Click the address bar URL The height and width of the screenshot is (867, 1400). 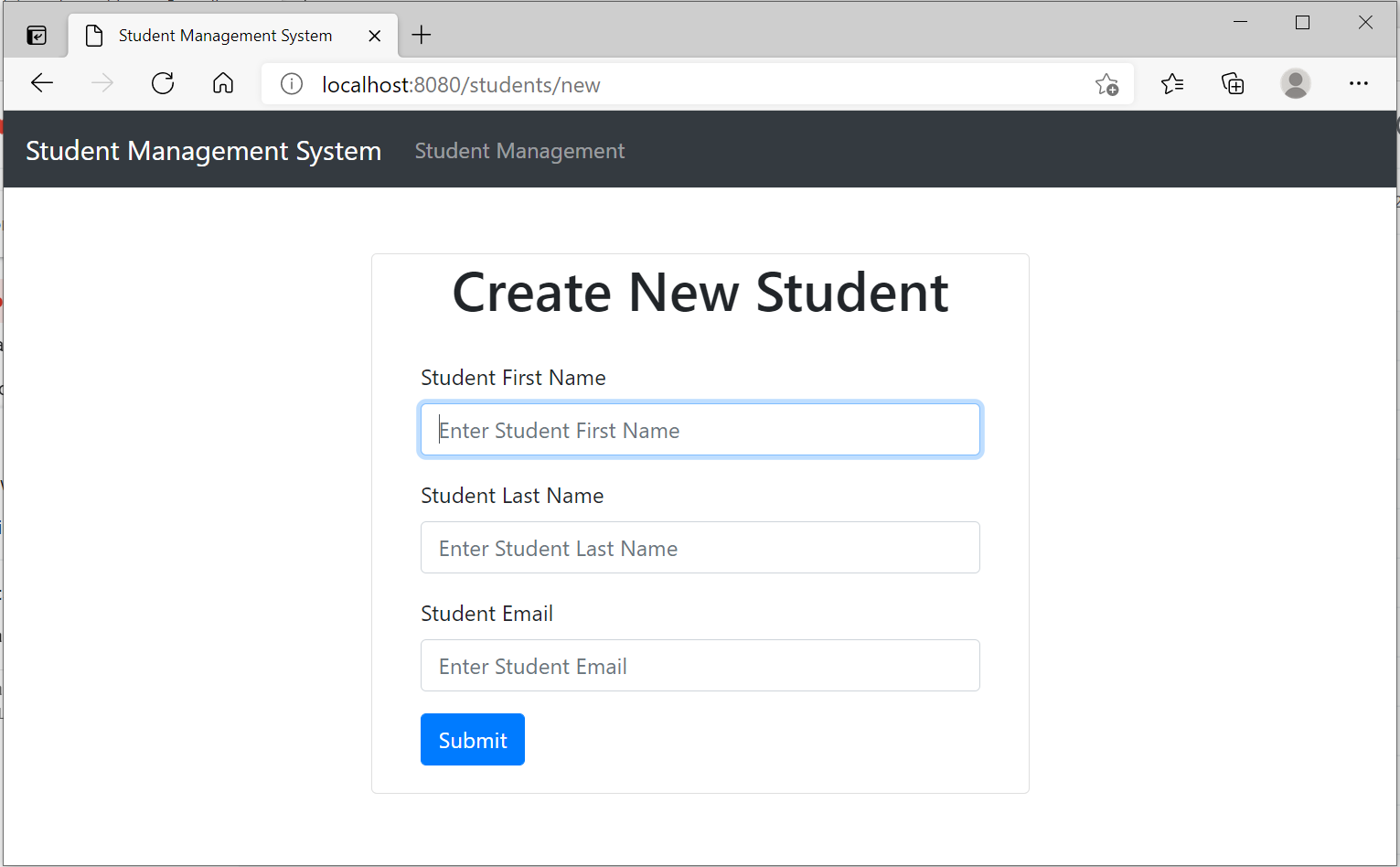(x=461, y=85)
